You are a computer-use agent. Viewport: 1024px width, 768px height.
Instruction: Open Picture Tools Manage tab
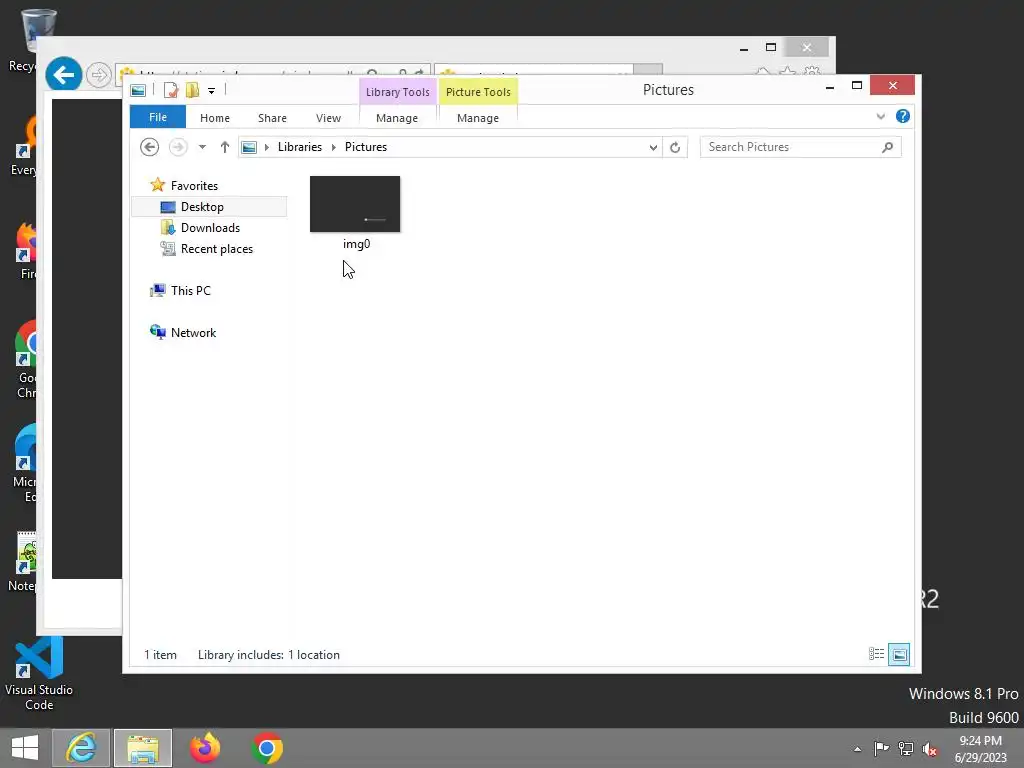click(478, 118)
